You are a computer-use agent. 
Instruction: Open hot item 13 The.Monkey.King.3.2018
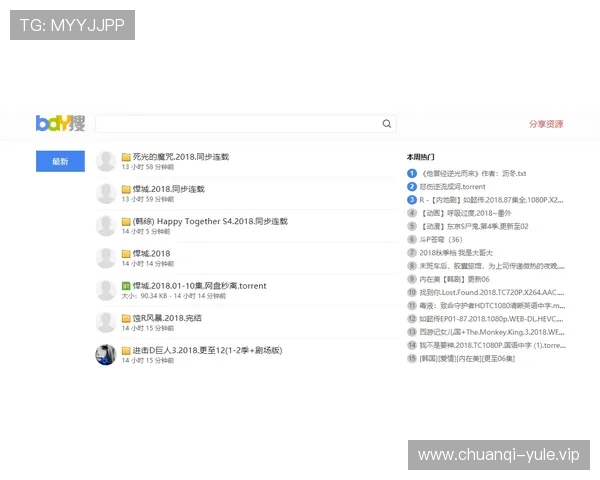point(492,332)
